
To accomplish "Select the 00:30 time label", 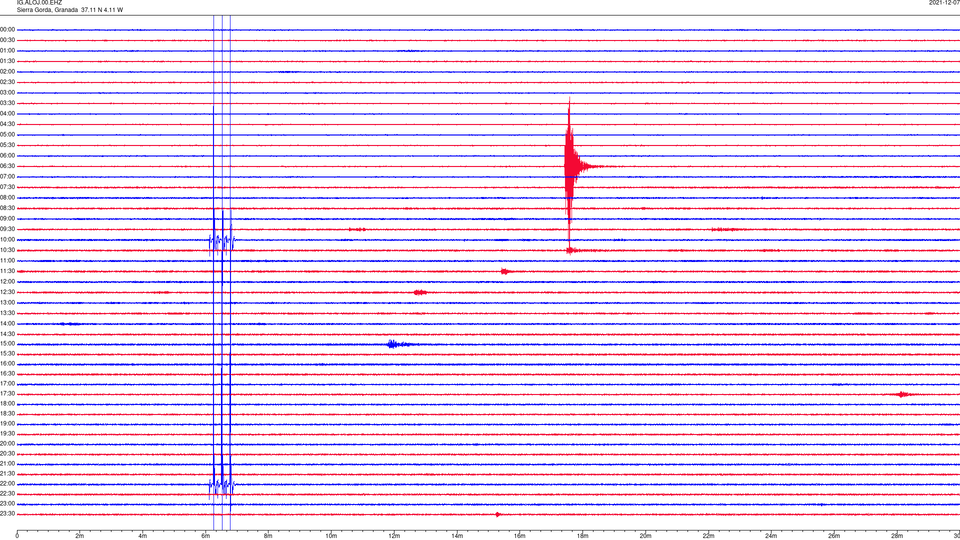I will 8,40.
